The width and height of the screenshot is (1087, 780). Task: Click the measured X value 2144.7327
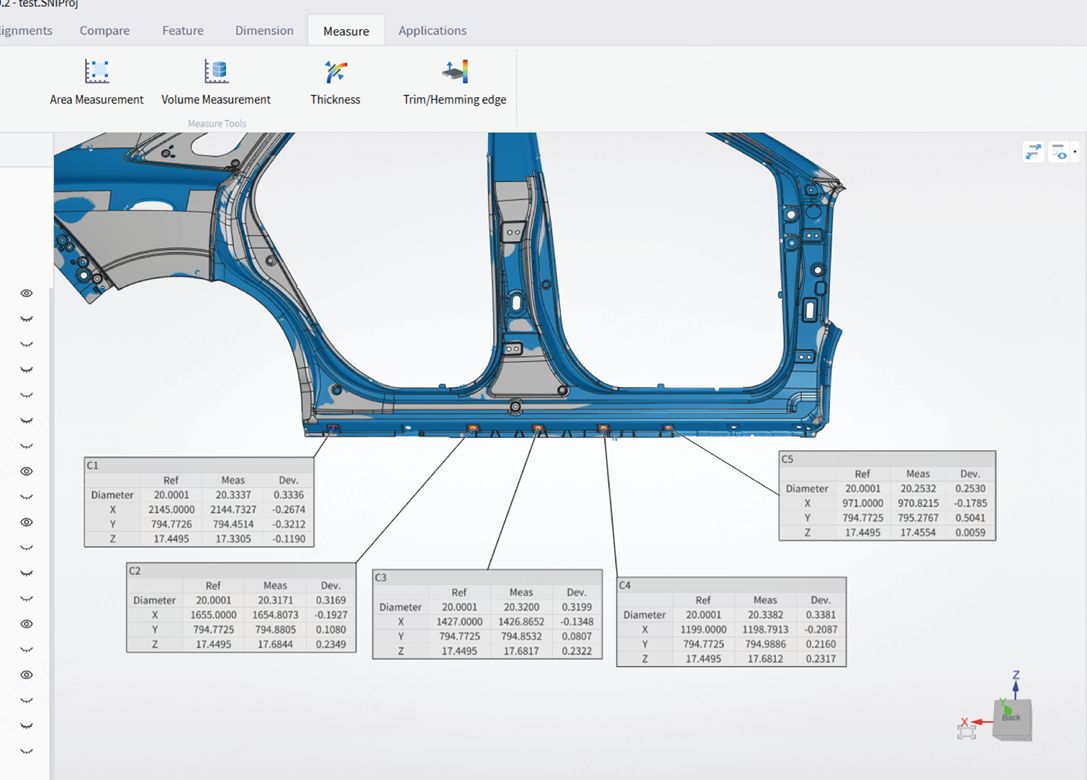click(233, 510)
